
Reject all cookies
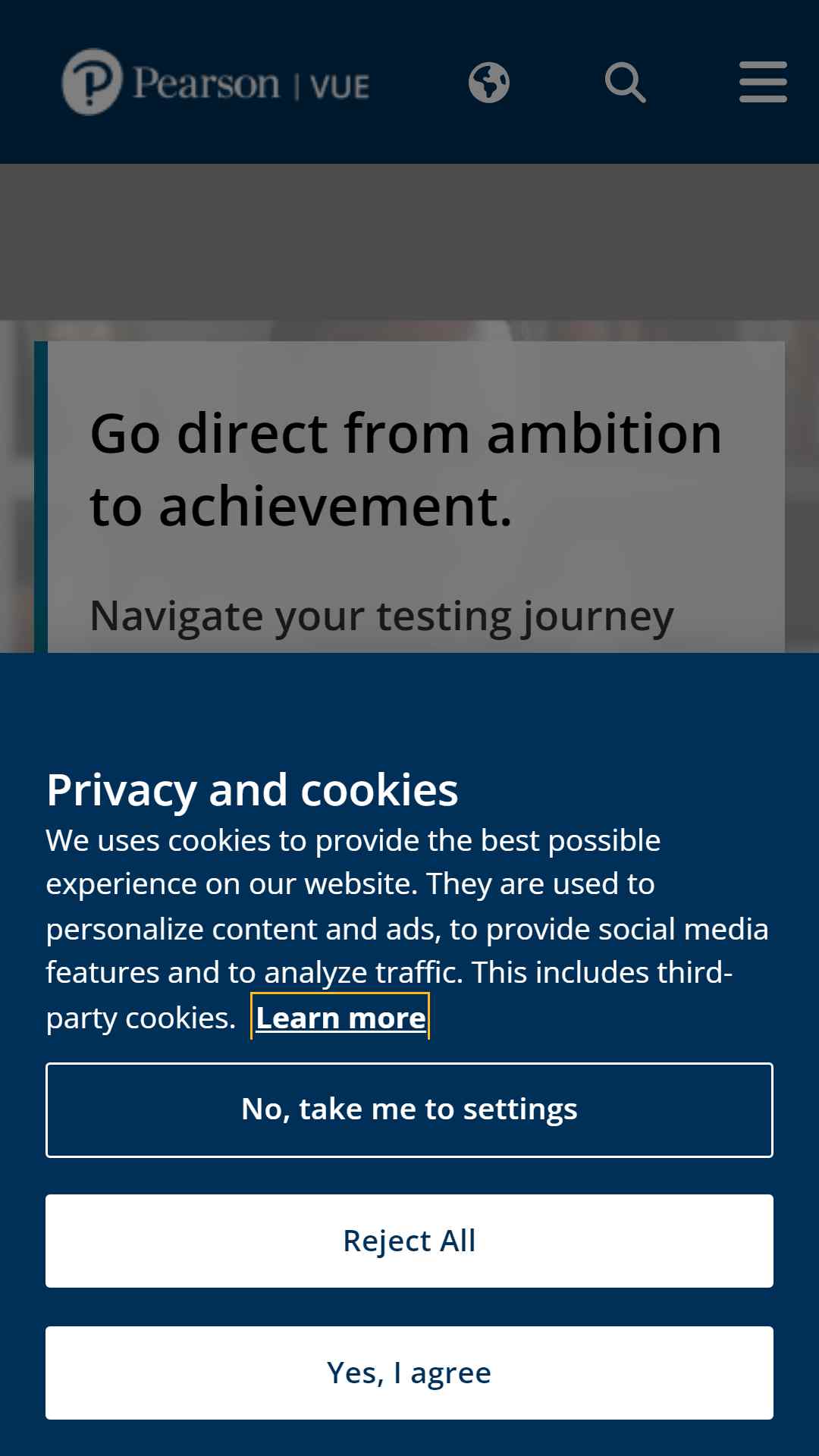point(409,1241)
